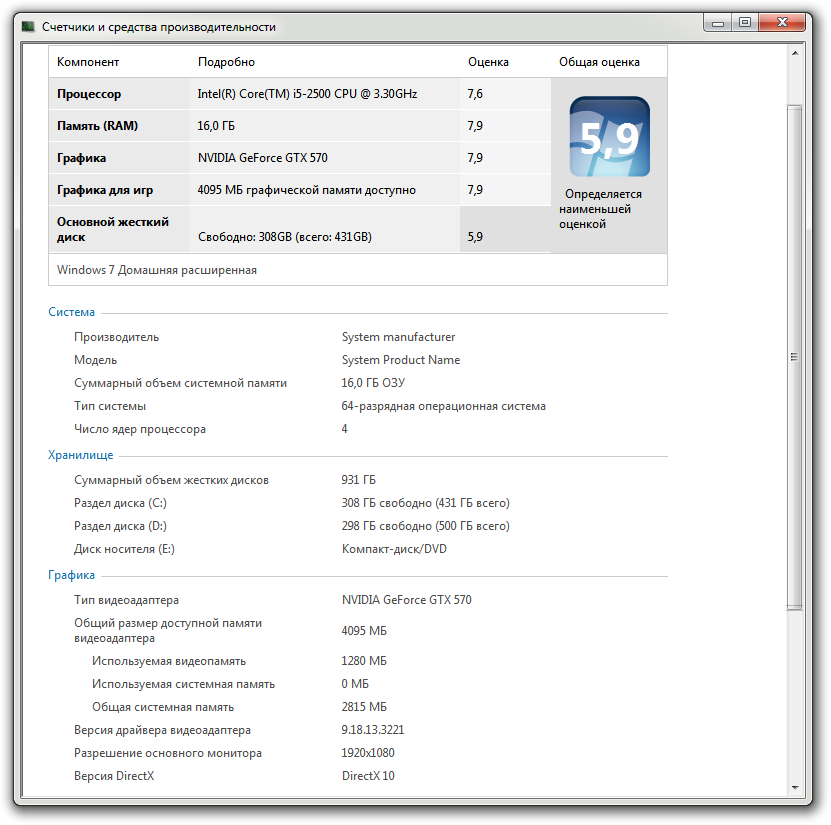Click 298 ГБ свободно (500 ГБ всего)
The image size is (831, 825).
tap(426, 526)
